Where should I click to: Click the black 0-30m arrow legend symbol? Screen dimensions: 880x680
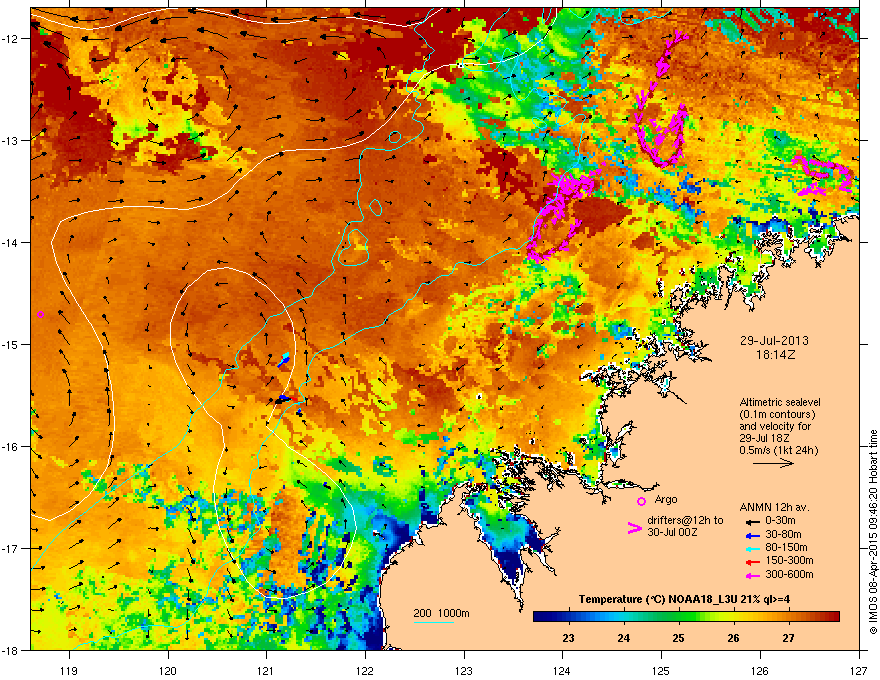click(752, 521)
